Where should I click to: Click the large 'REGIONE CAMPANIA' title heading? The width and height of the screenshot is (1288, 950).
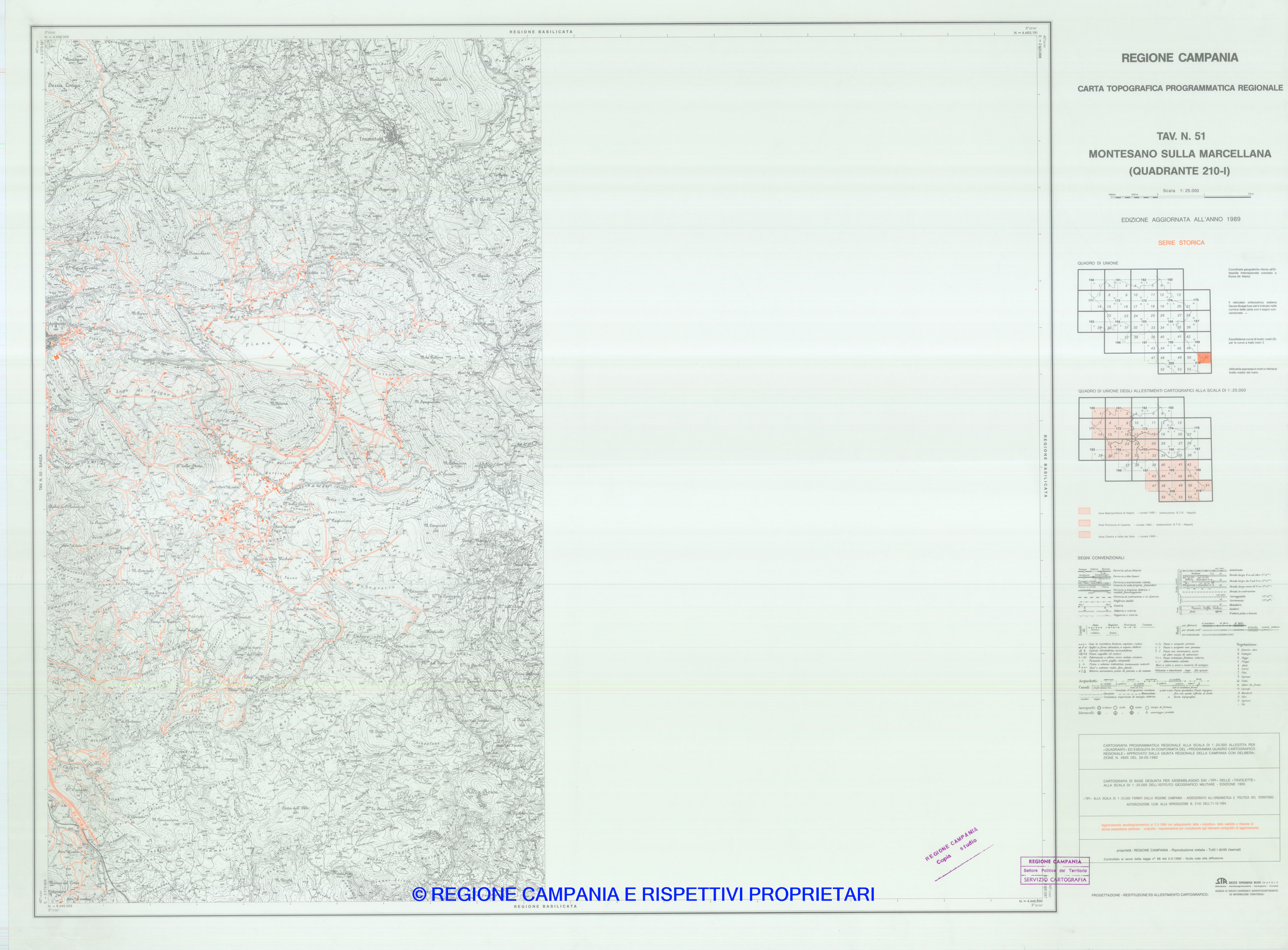pos(1179,57)
